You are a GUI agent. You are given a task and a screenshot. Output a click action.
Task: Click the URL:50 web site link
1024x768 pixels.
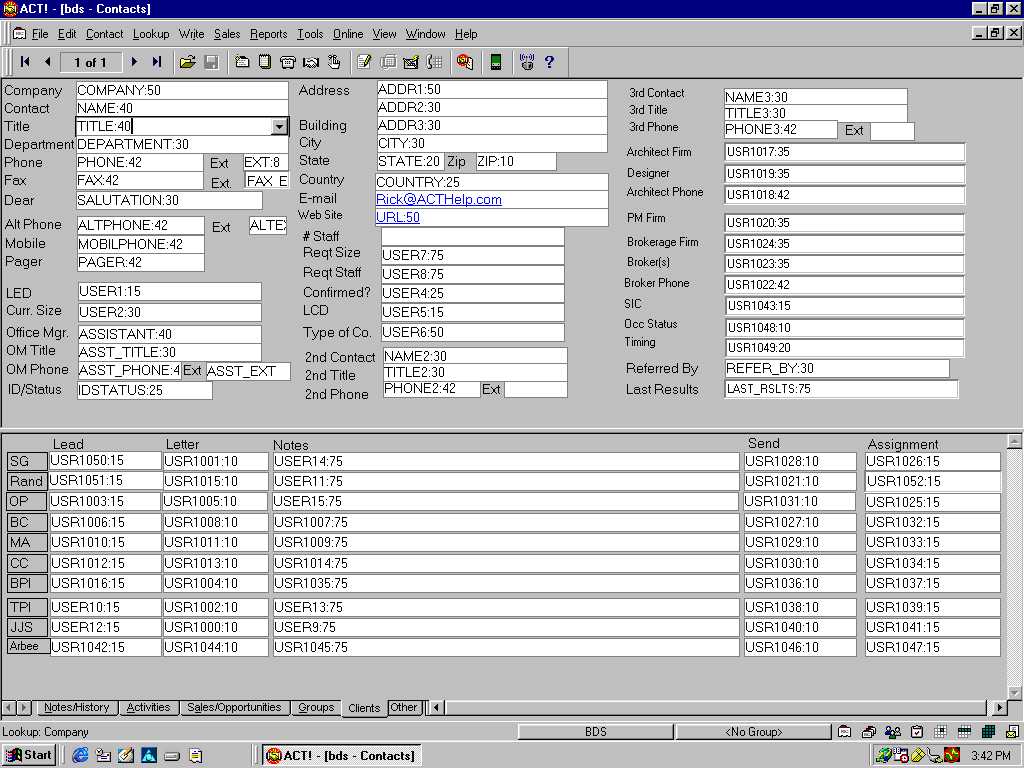click(398, 217)
